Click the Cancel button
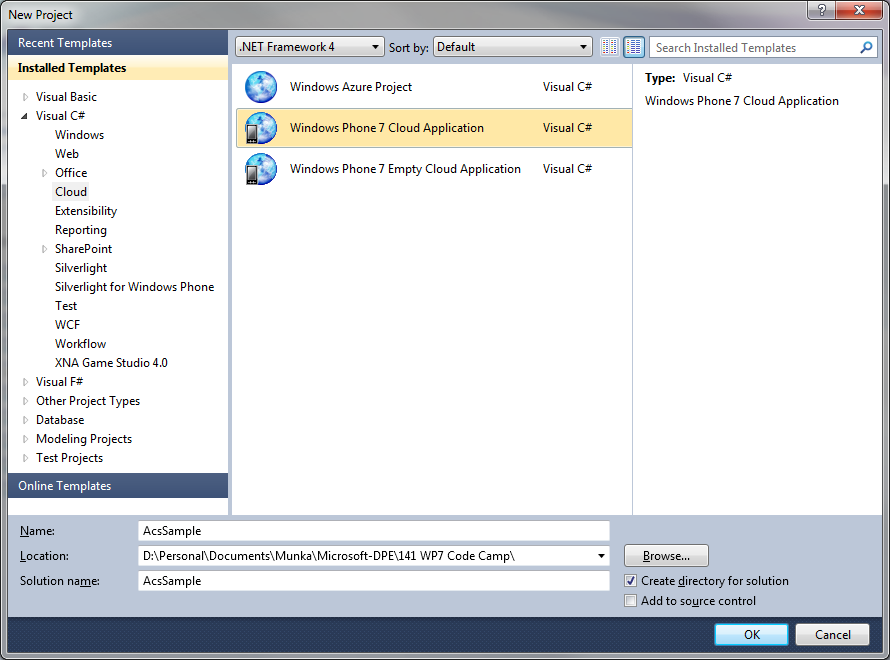890x660 pixels. click(x=833, y=634)
